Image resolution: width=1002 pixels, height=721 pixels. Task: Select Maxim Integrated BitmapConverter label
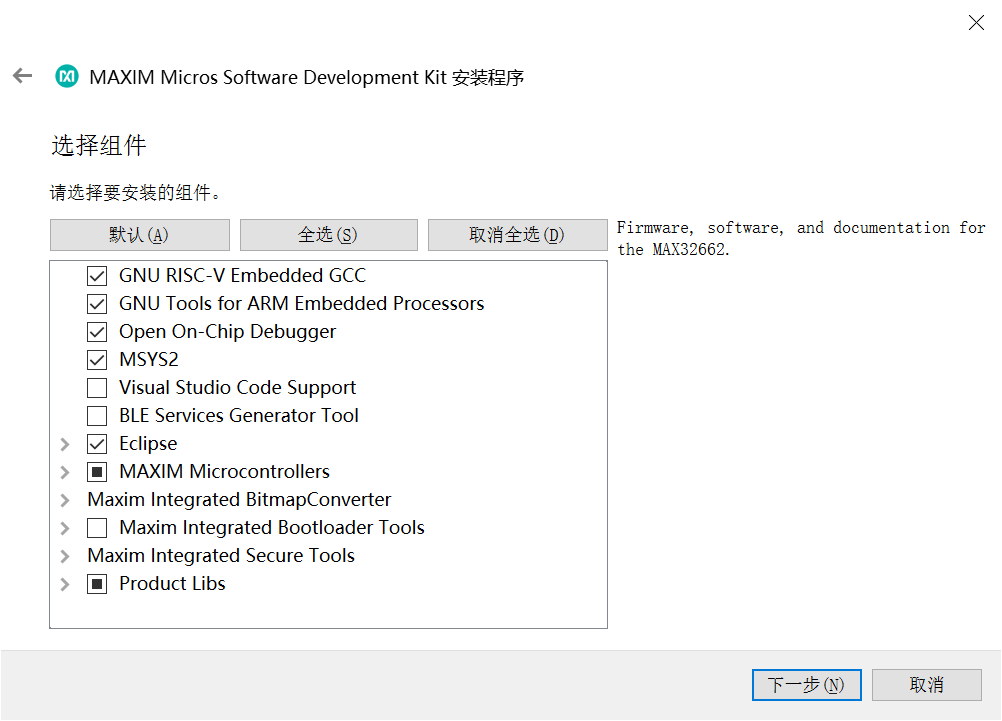point(239,499)
